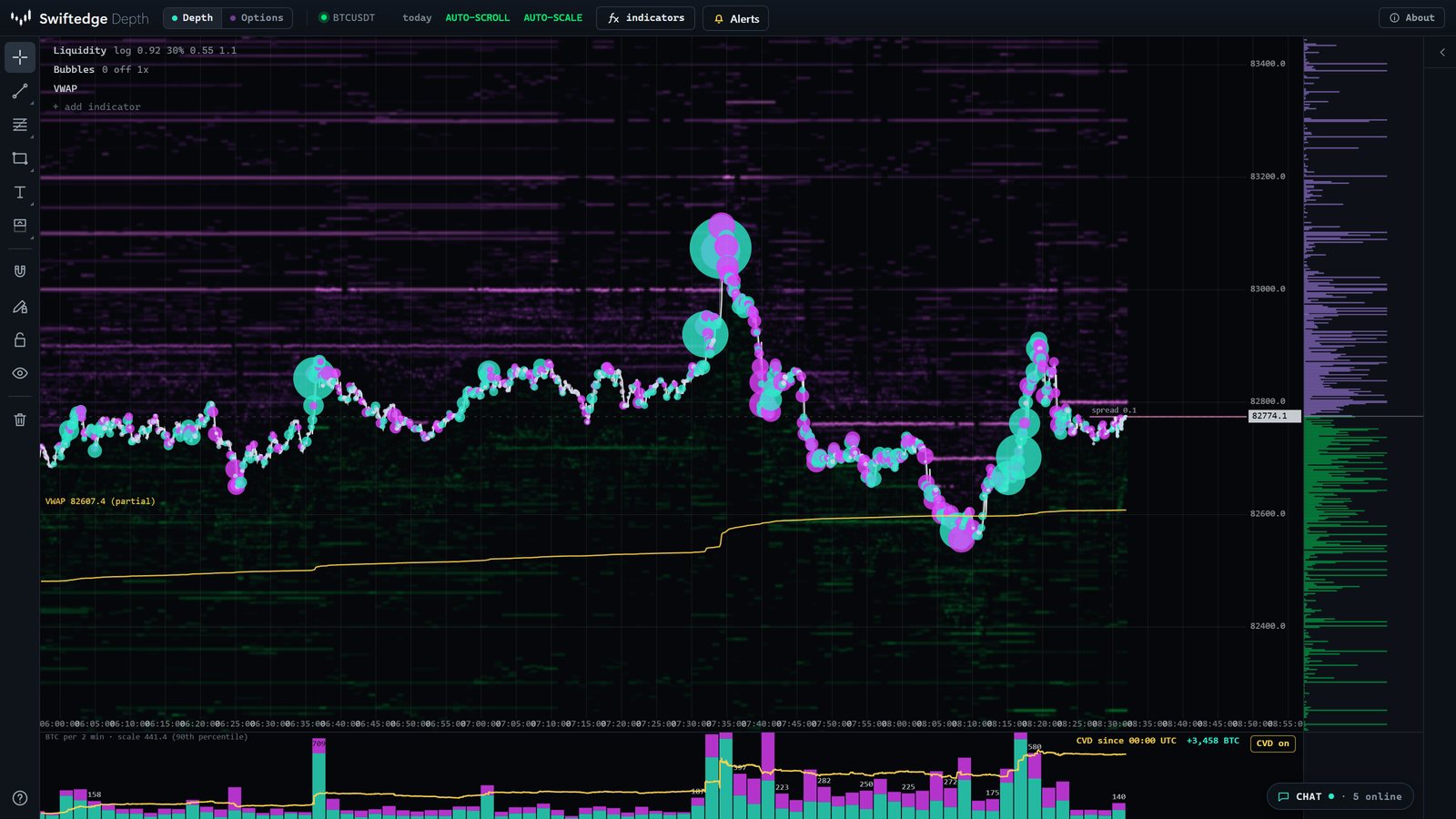Viewport: 1456px width, 819px height.
Task: Toggle the CVD on button
Action: tap(1273, 743)
